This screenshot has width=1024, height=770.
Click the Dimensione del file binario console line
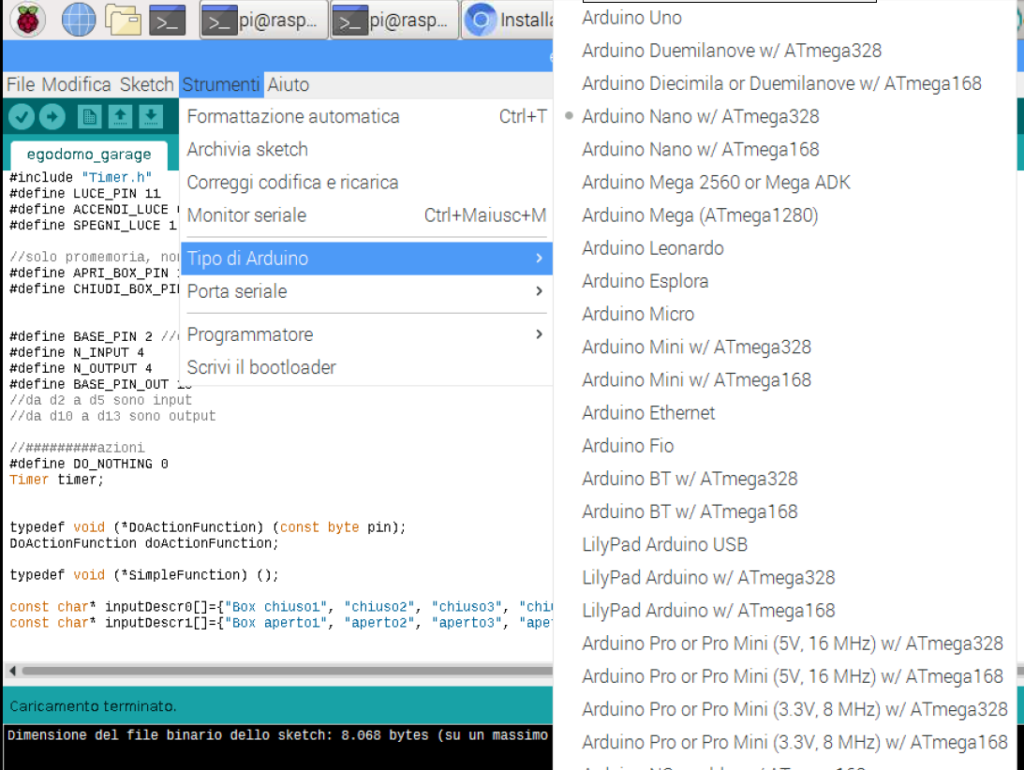point(278,735)
